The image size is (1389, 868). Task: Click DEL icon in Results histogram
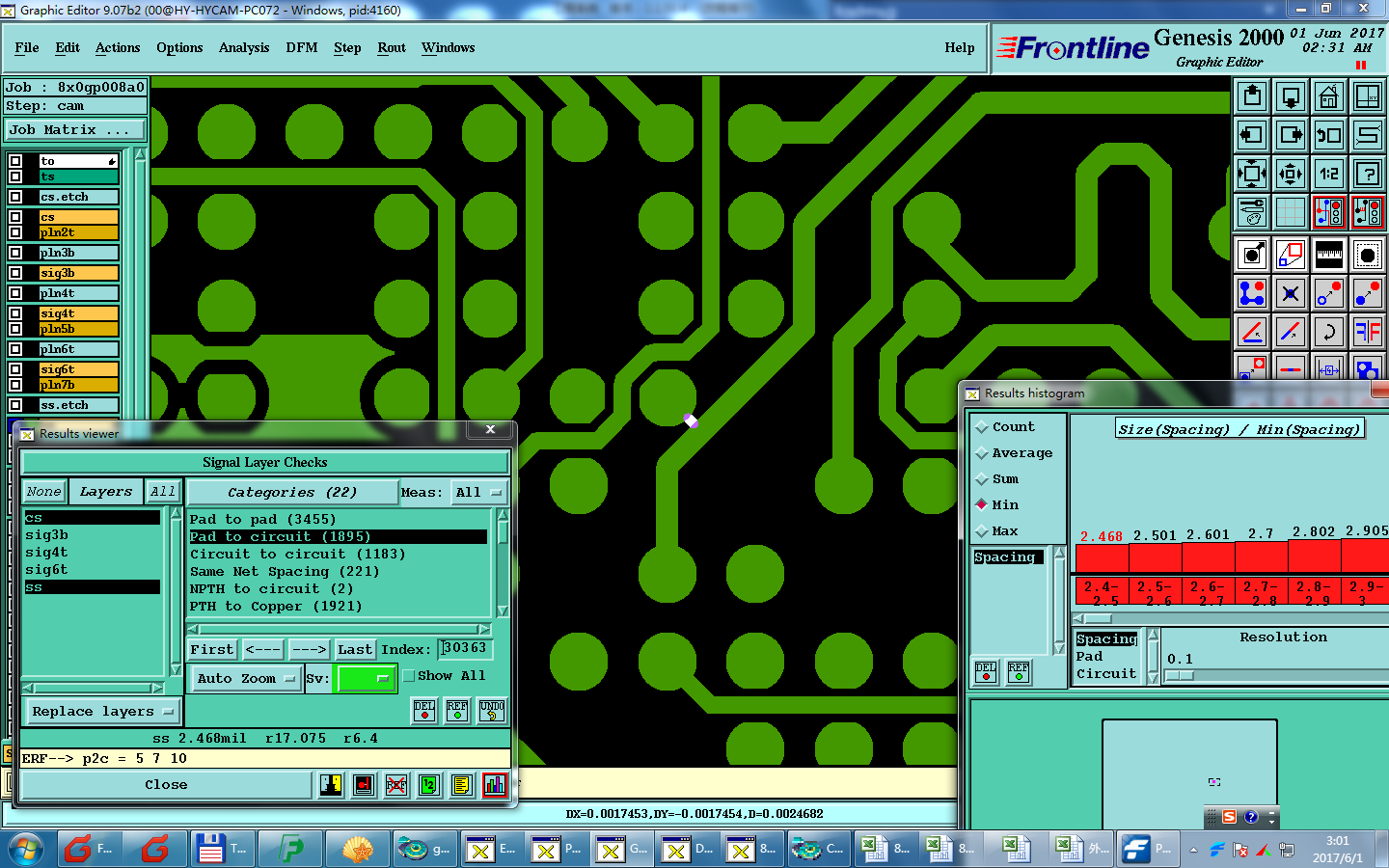click(x=986, y=672)
